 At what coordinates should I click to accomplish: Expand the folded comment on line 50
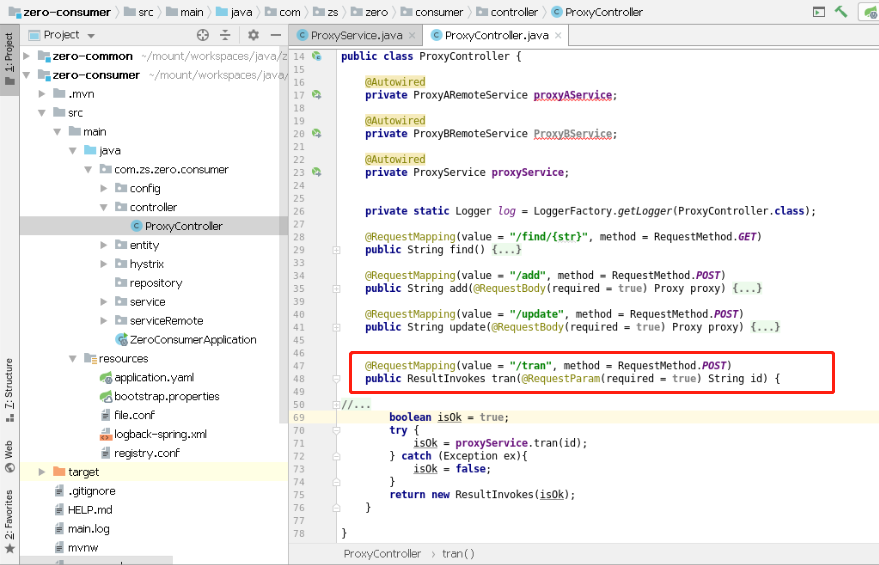(336, 405)
